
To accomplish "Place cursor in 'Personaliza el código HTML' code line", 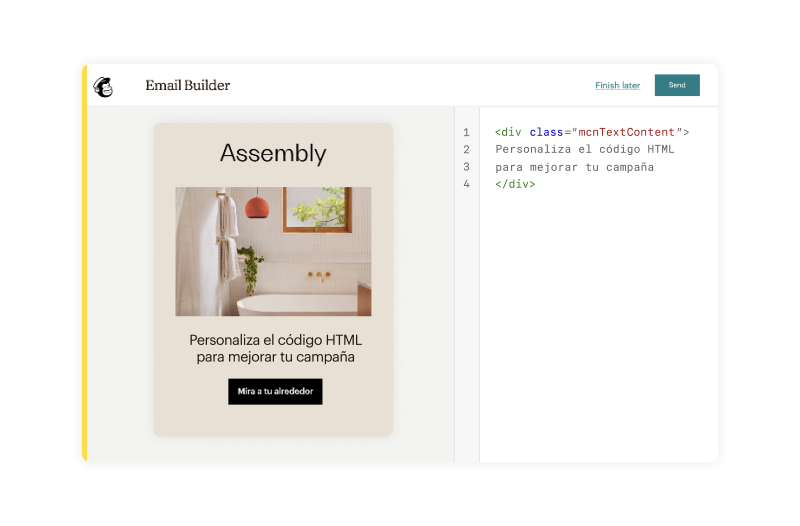I will click(x=584, y=150).
